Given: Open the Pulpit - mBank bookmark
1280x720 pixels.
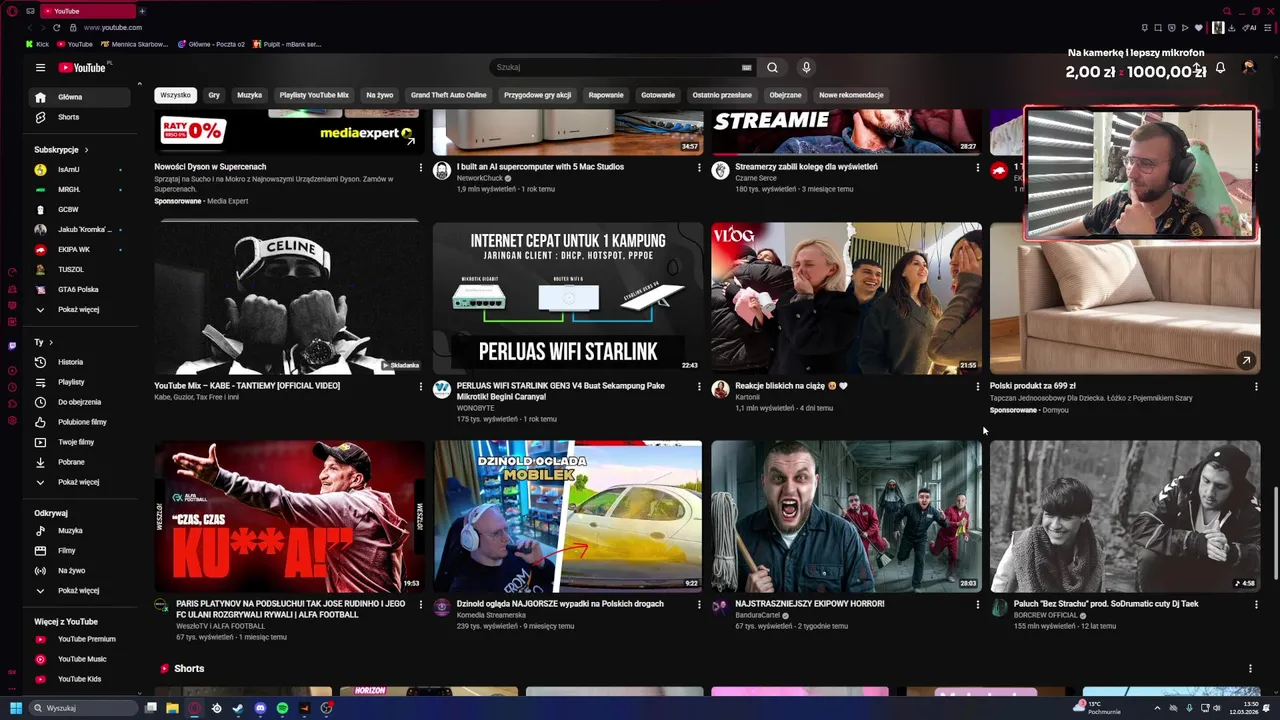Looking at the screenshot, I should coord(287,44).
